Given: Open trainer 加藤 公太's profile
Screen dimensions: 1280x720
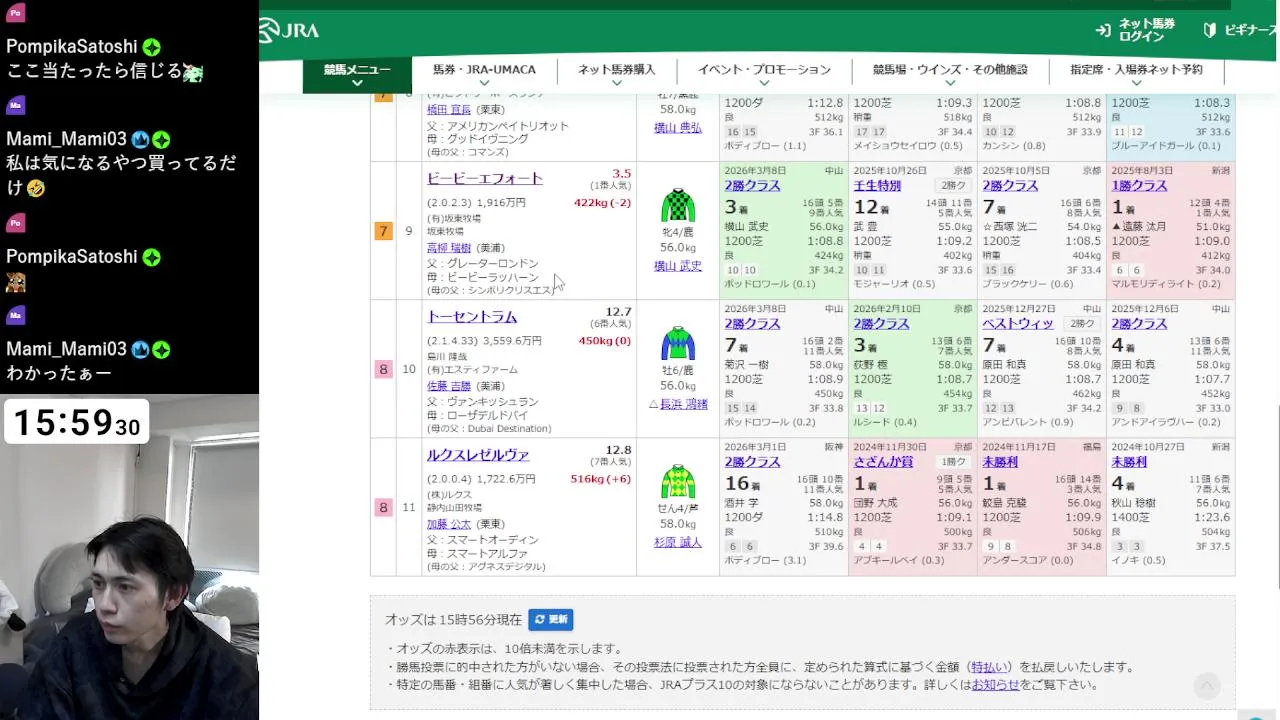Looking at the screenshot, I should [448, 524].
